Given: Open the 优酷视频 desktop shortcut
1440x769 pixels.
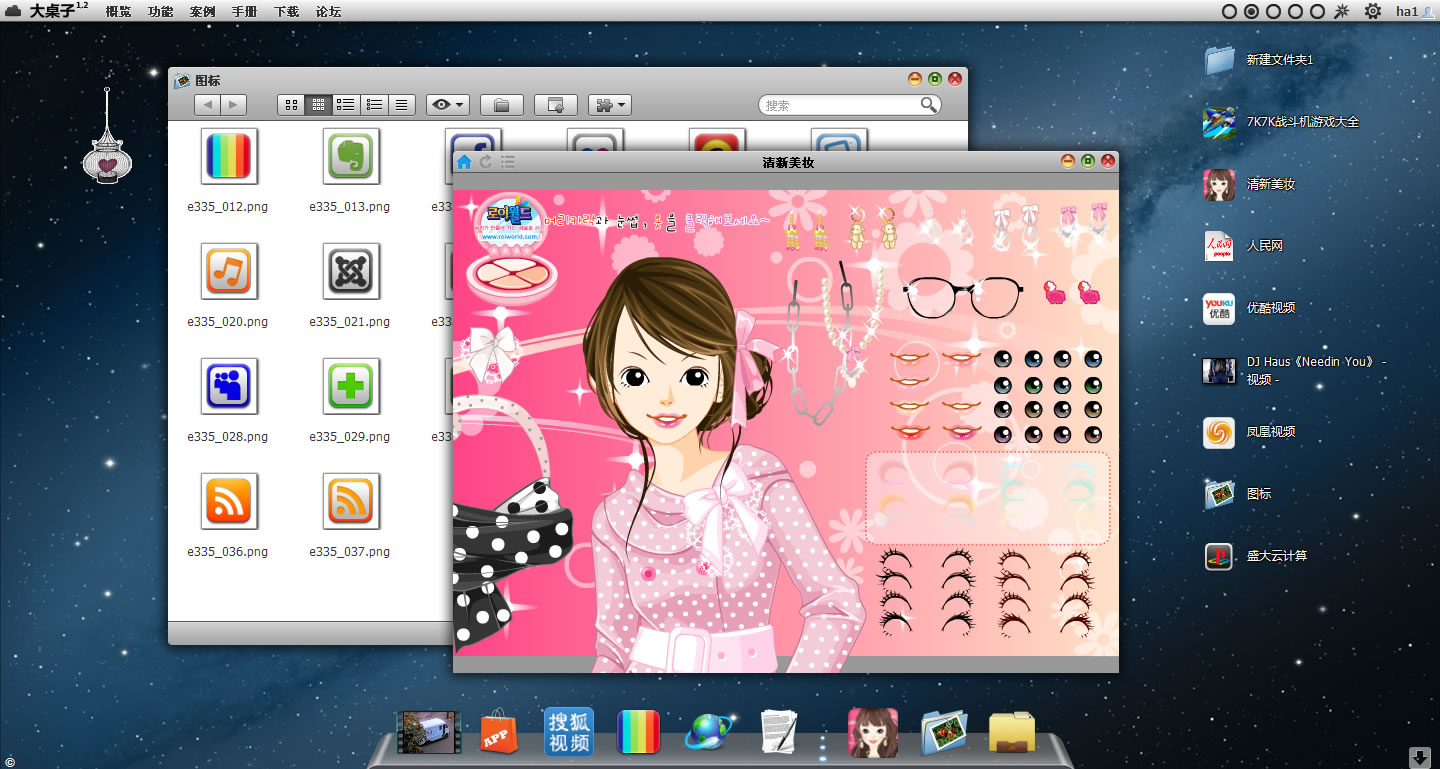Looking at the screenshot, I should tap(1220, 308).
